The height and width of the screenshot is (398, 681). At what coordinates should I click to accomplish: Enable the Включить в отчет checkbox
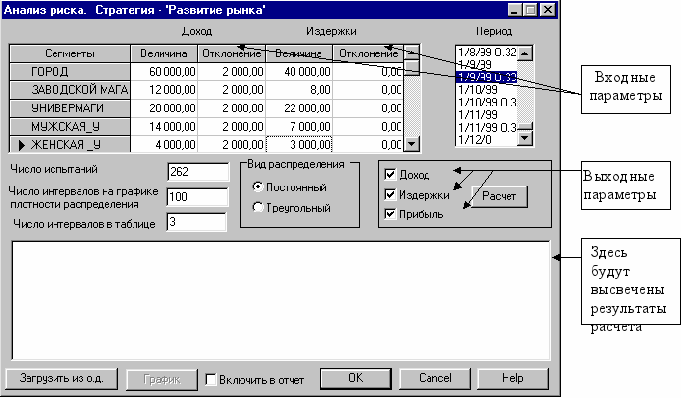[x=211, y=379]
